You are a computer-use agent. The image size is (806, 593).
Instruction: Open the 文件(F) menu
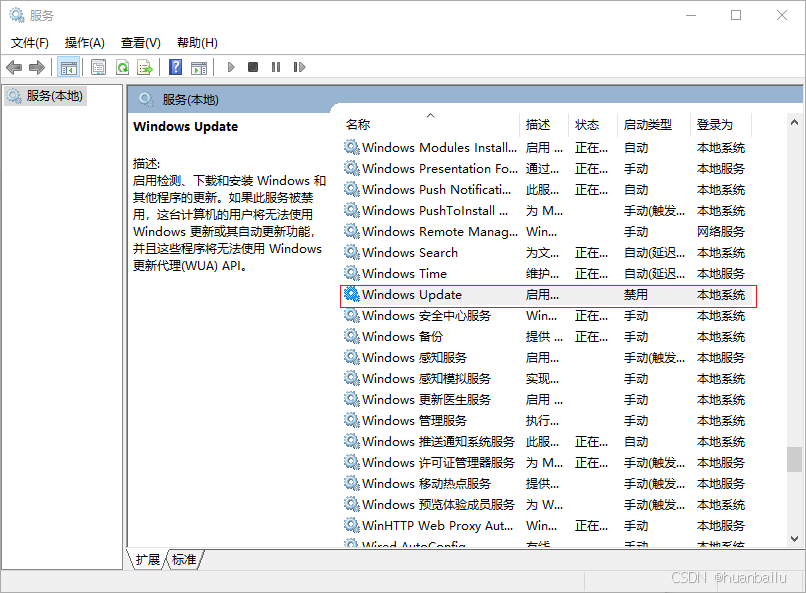(30, 43)
